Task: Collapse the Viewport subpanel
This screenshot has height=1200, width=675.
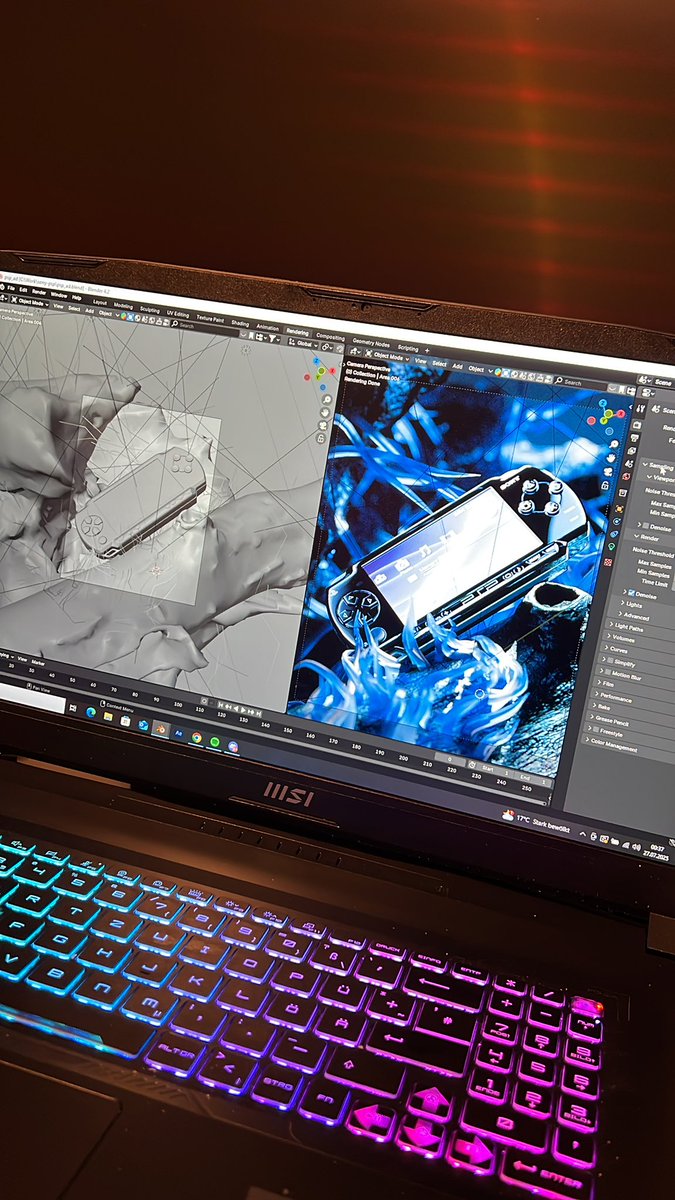Action: point(663,478)
